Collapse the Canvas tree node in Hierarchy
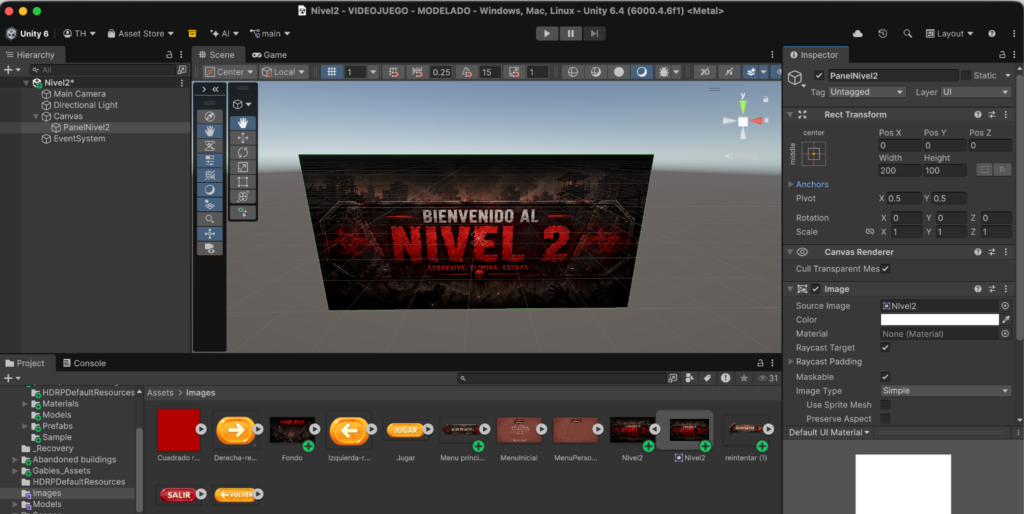Image resolution: width=1024 pixels, height=514 pixels. pyautogui.click(x=36, y=116)
